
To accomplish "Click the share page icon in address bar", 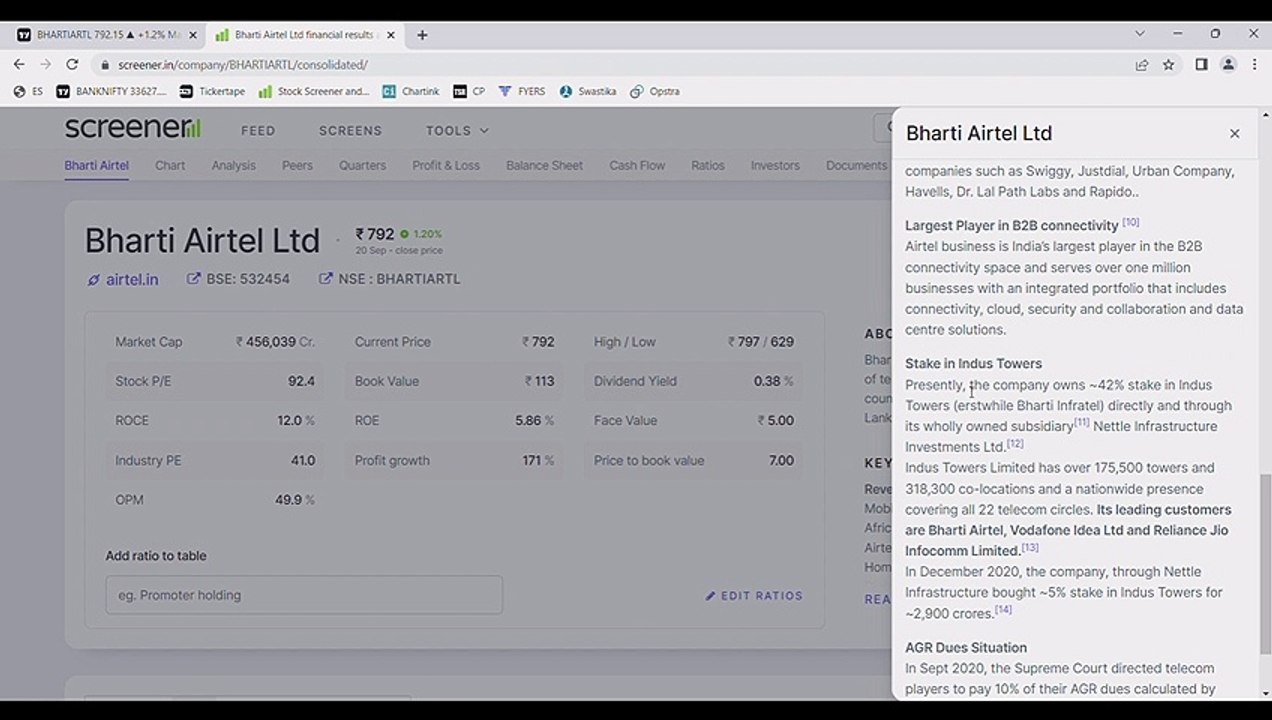I will [1141, 65].
